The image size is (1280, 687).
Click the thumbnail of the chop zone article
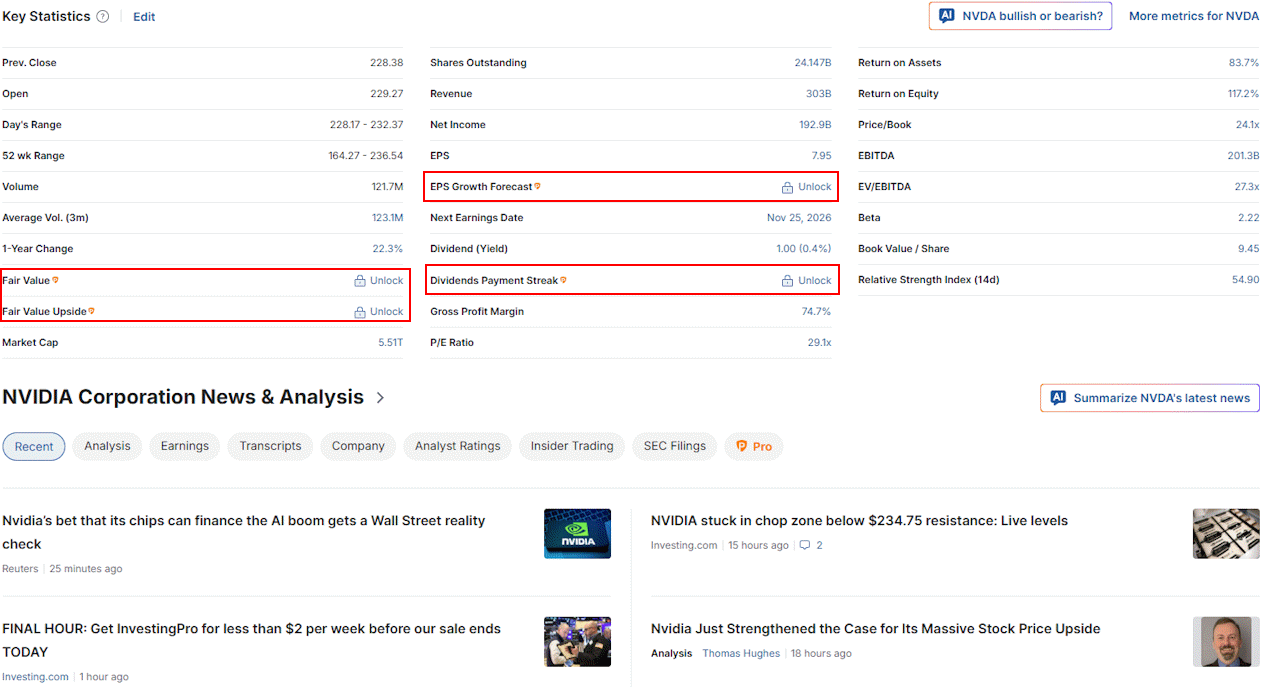(1226, 534)
